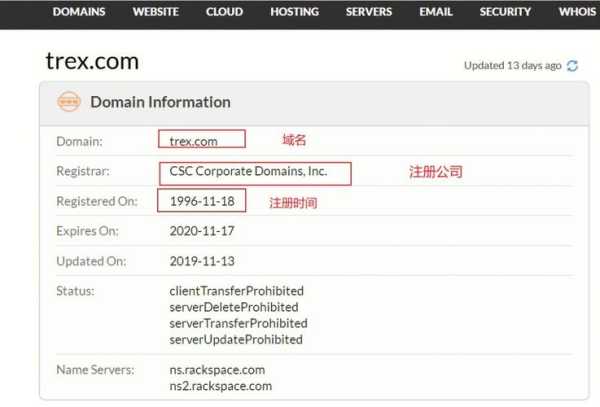Click the Domain: field label
The width and height of the screenshot is (600, 407).
click(x=79, y=142)
